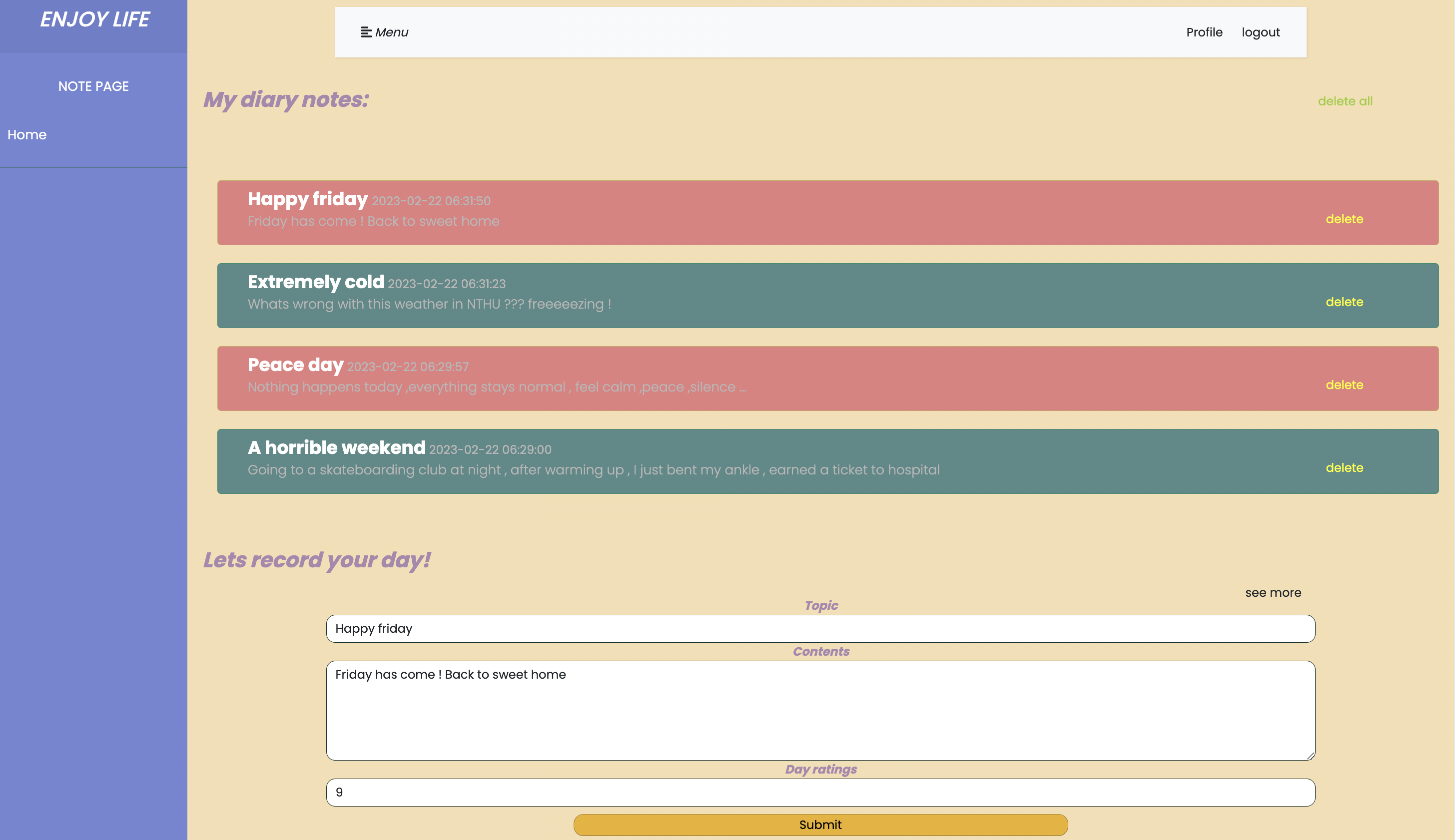Go to Home in the sidebar
1455x840 pixels.
pos(27,134)
